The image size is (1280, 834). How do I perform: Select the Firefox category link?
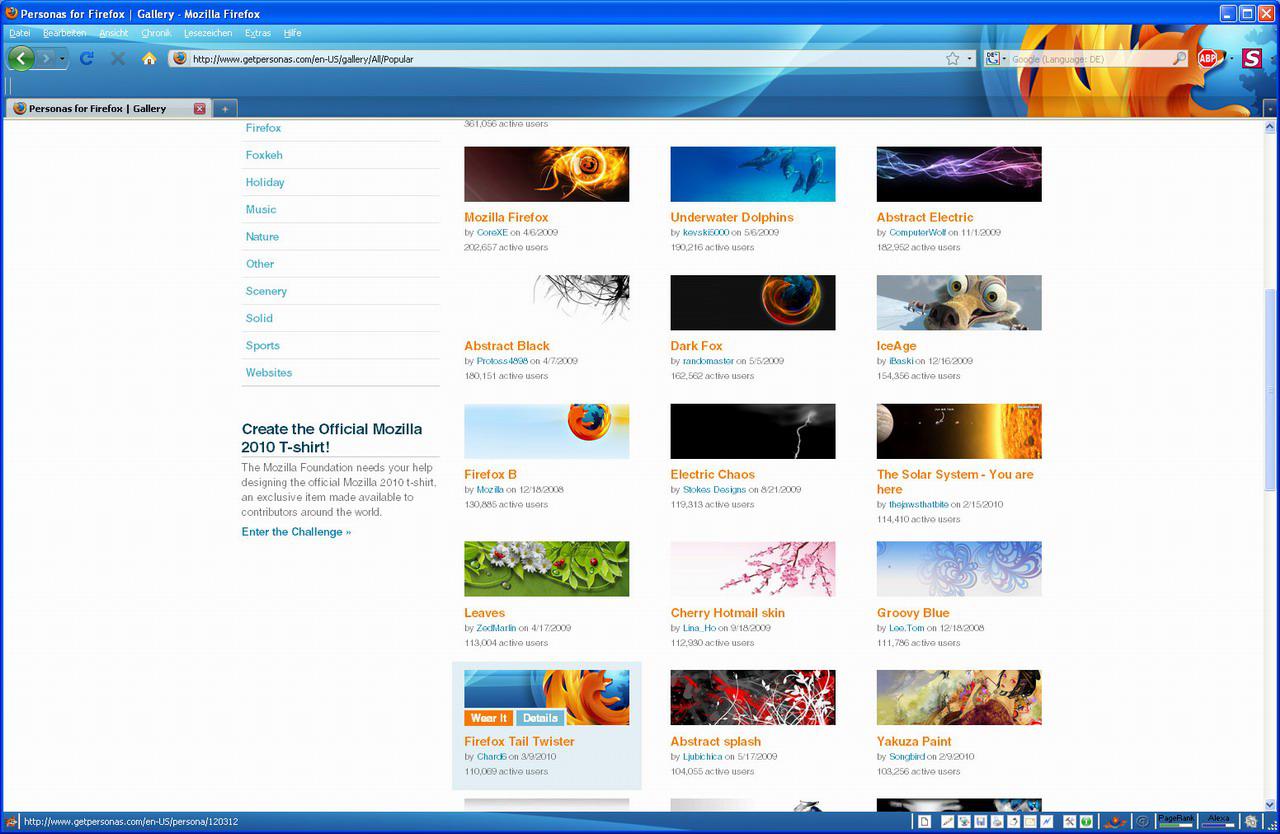point(264,128)
